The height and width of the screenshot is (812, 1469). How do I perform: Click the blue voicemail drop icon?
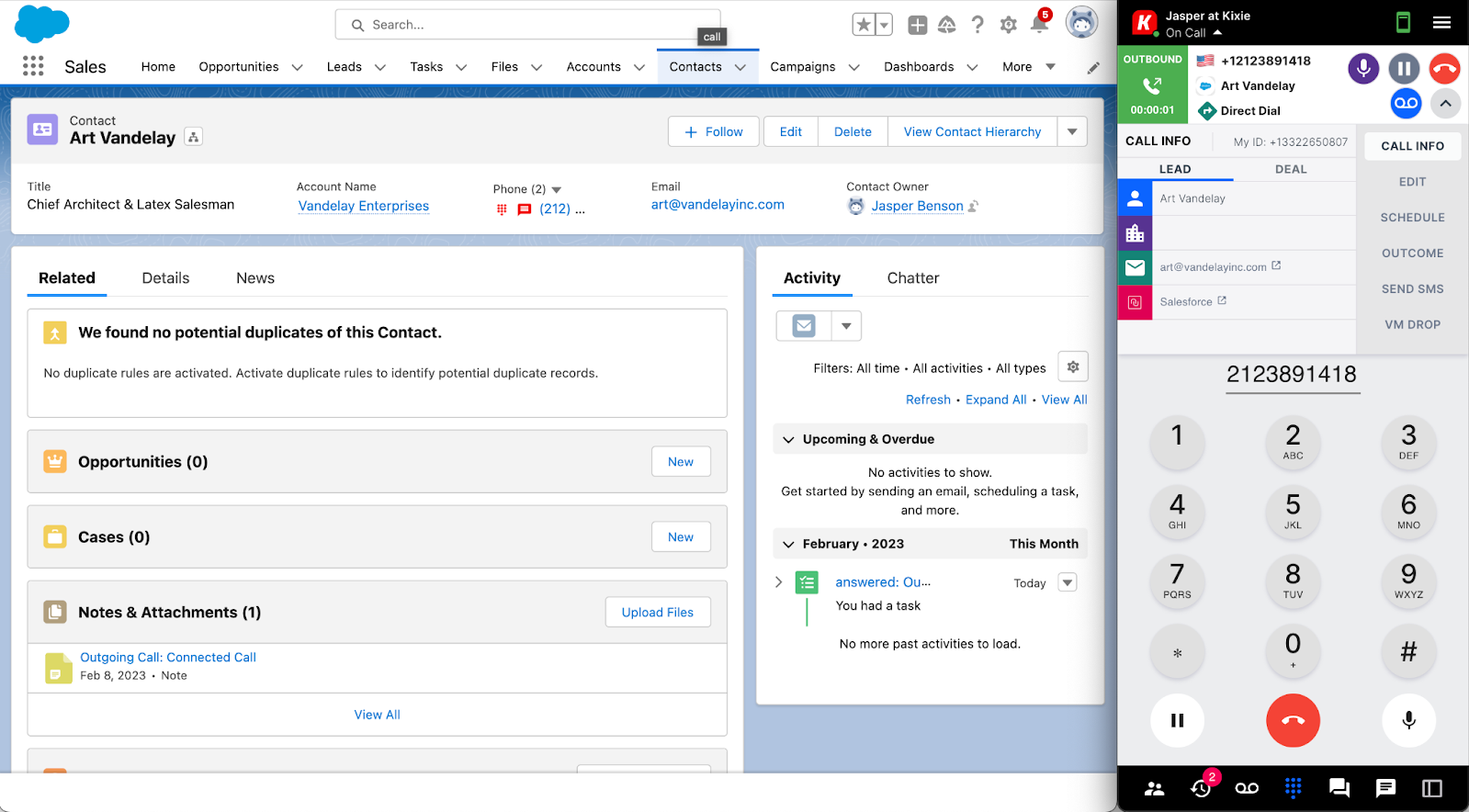coord(1406,103)
